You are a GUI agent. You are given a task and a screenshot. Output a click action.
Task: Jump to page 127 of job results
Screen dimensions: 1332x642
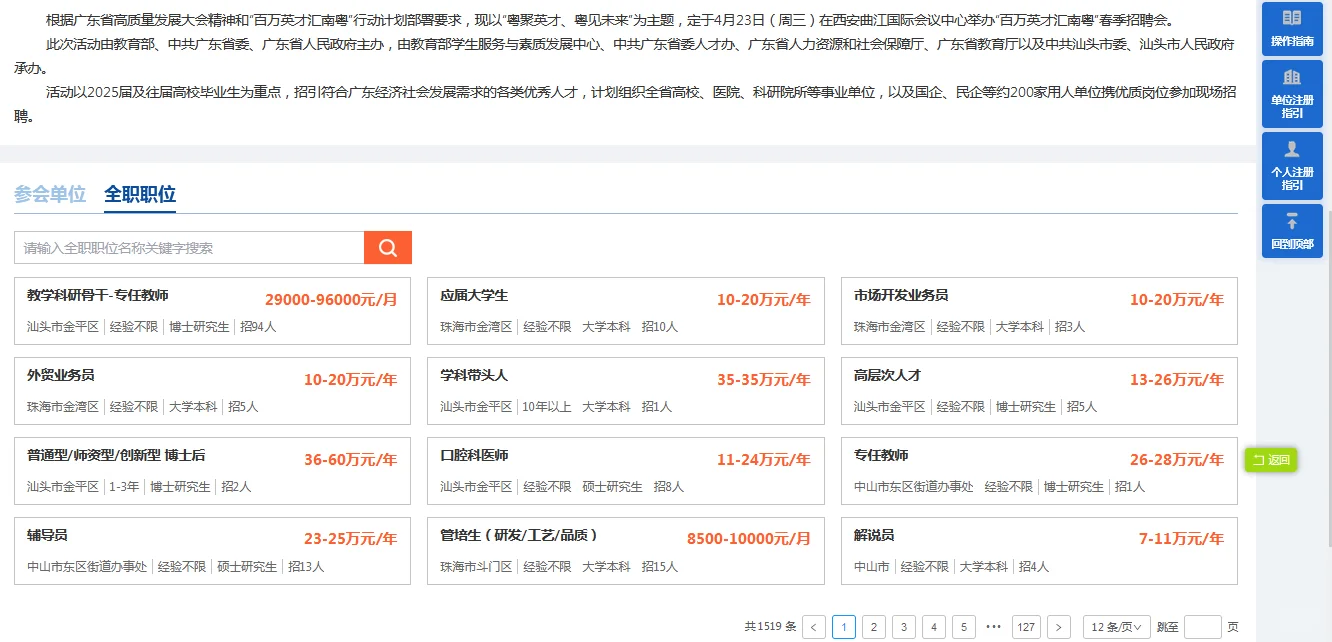[x=1026, y=626]
